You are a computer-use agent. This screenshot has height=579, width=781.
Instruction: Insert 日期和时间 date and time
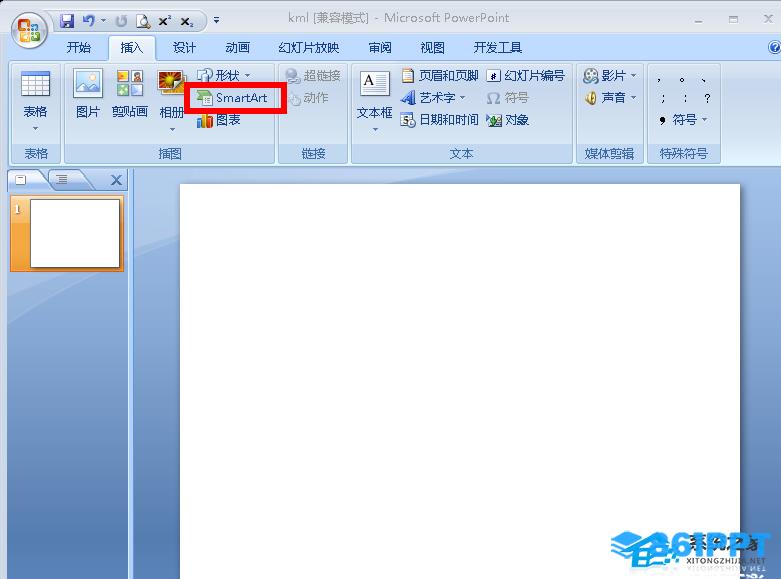[x=440, y=120]
